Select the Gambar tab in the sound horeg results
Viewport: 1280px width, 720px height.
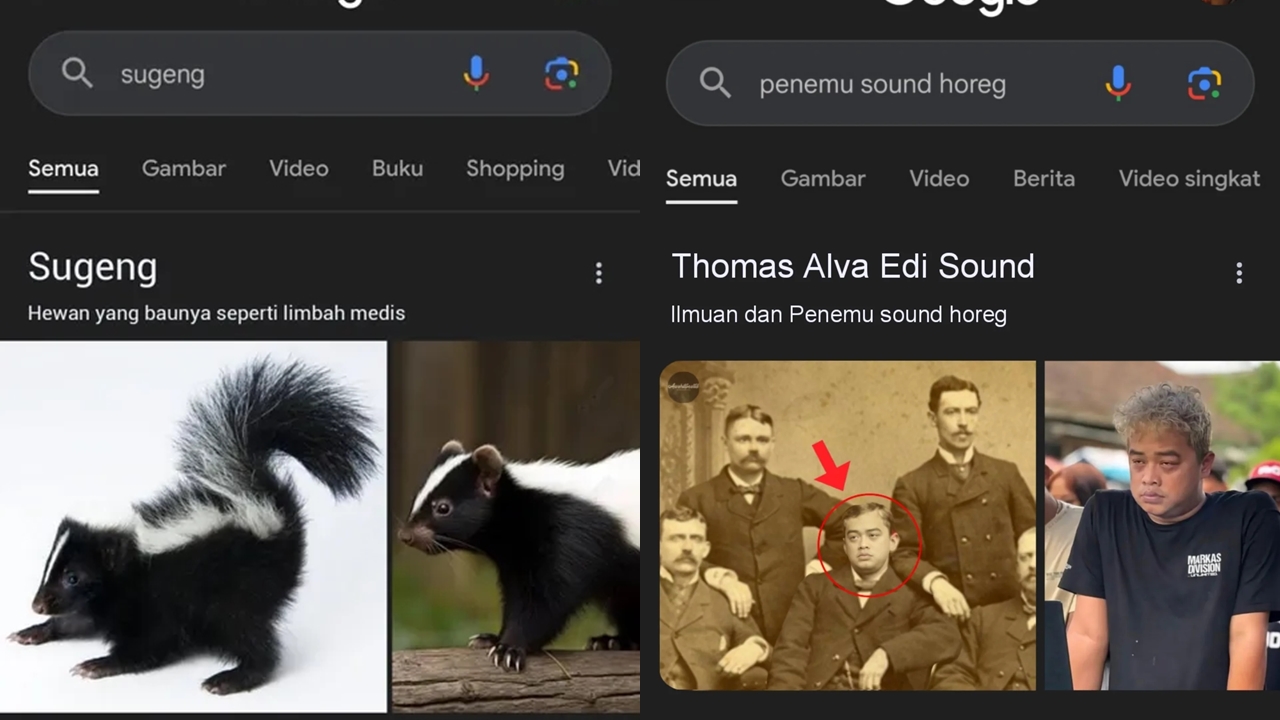pyautogui.click(x=825, y=179)
